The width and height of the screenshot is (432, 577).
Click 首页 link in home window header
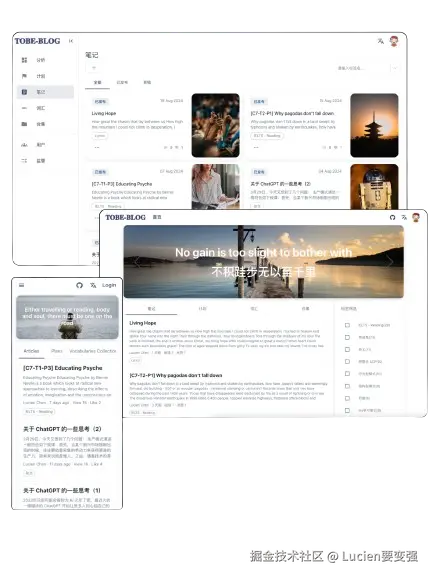[x=157, y=217]
